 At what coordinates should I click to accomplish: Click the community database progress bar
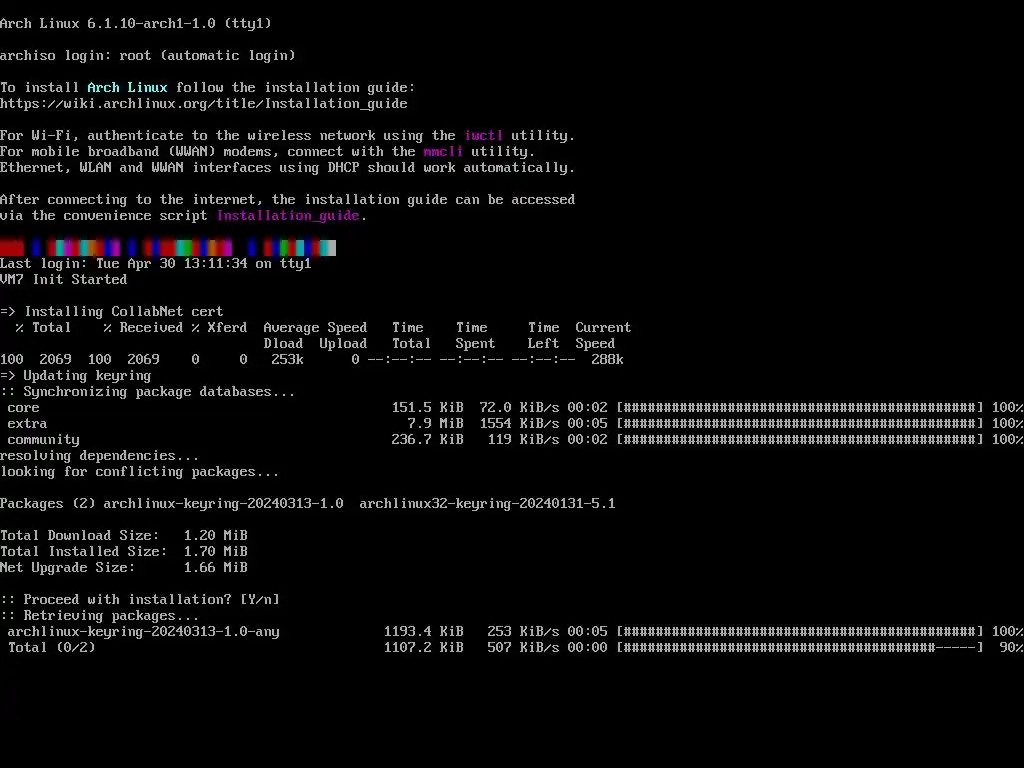[x=800, y=440]
